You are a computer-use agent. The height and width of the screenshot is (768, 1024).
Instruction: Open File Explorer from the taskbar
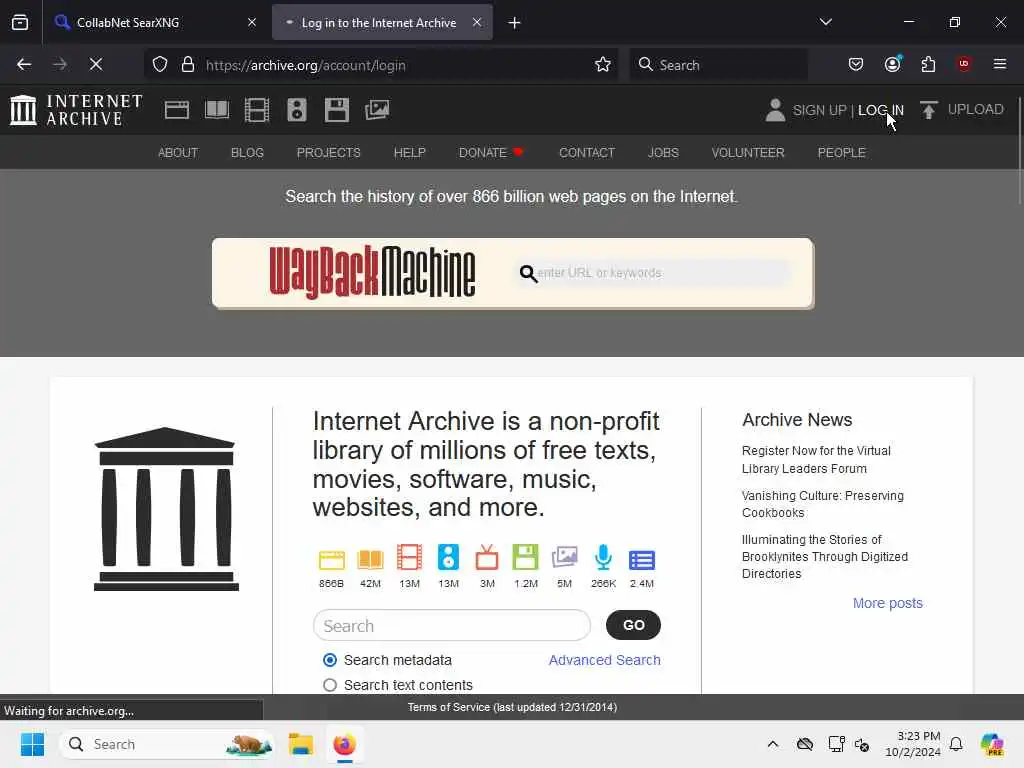tap(301, 744)
